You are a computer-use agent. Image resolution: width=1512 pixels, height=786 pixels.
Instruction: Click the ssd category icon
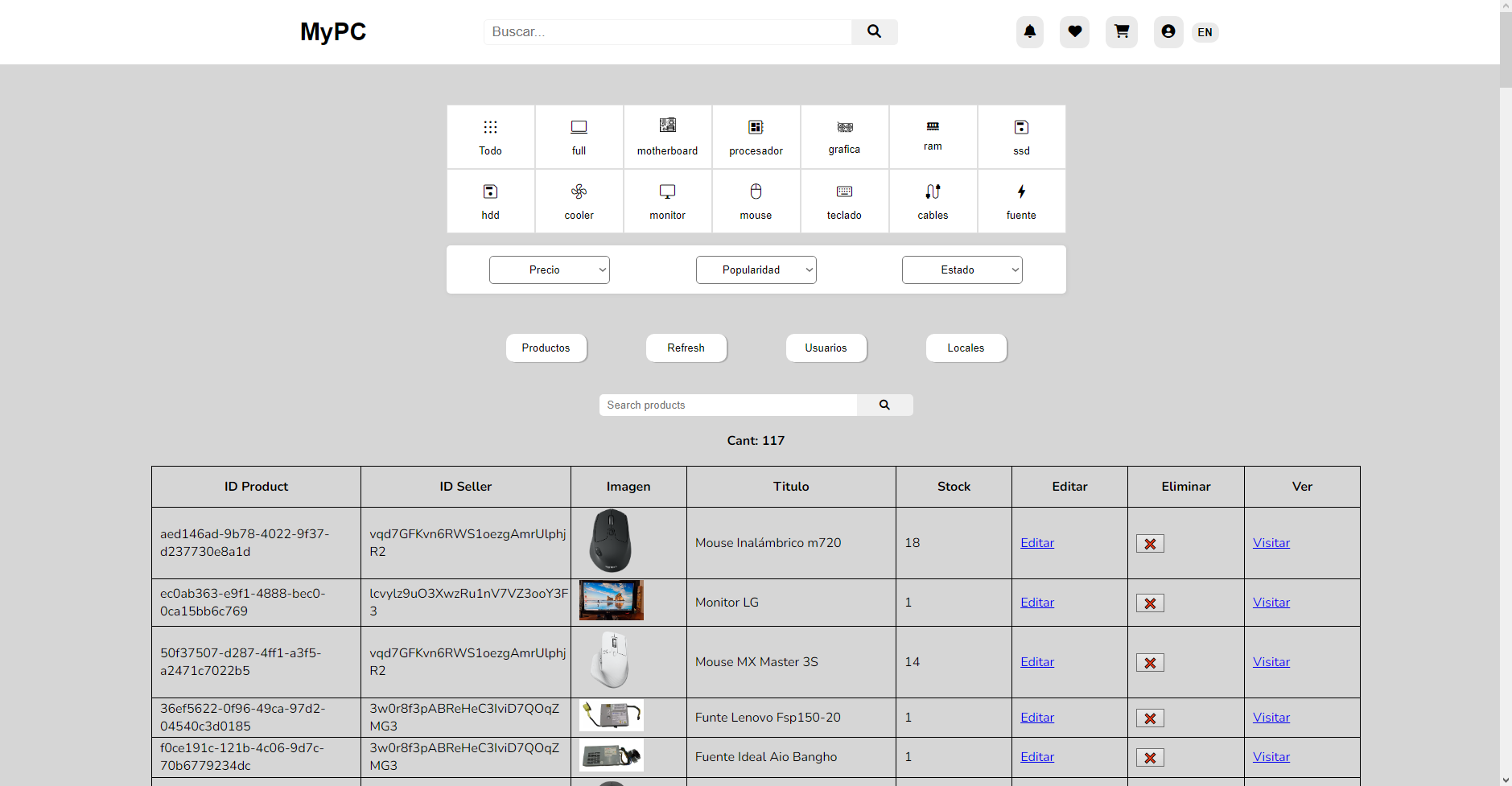1020,135
